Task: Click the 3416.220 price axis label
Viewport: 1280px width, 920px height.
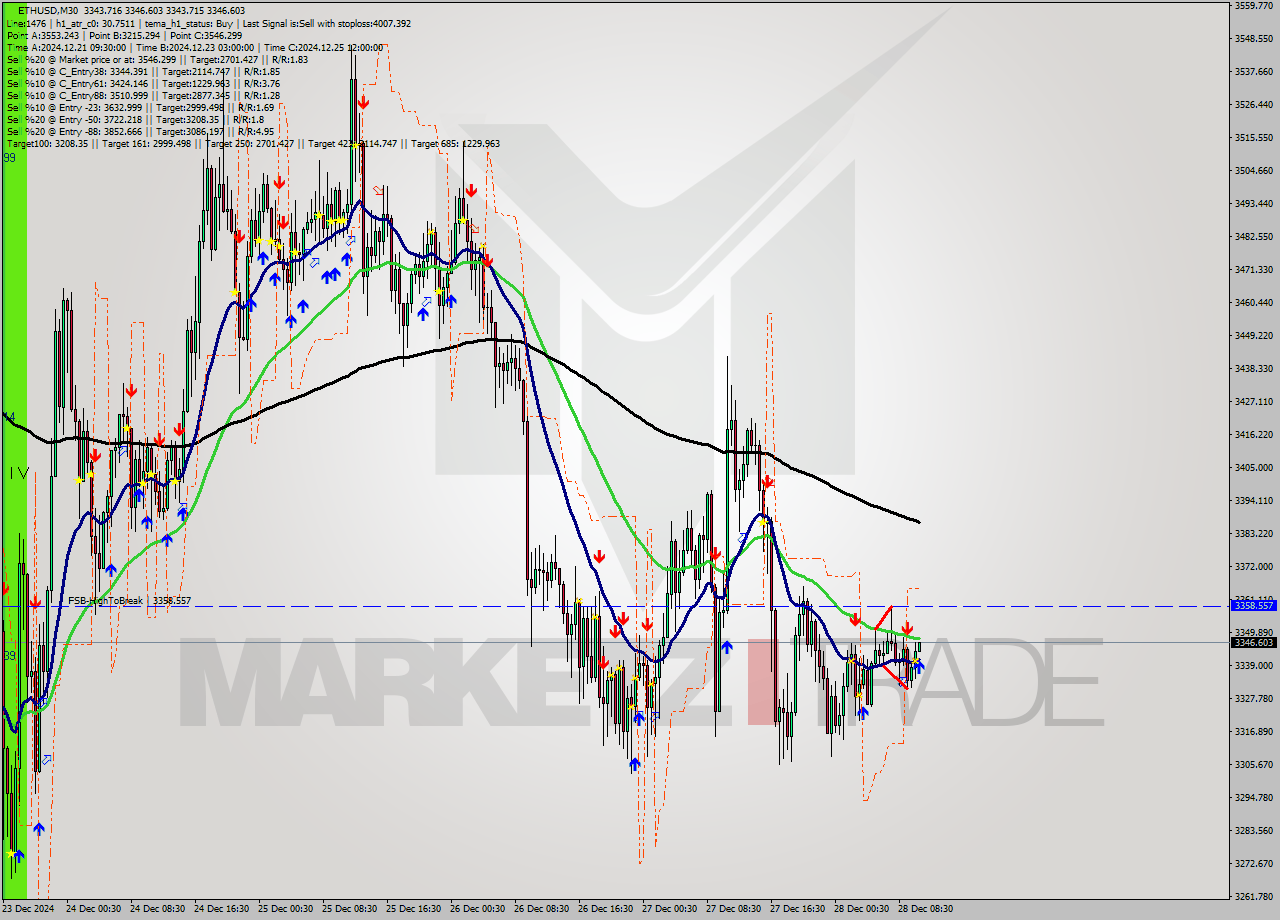Action: click(1253, 434)
